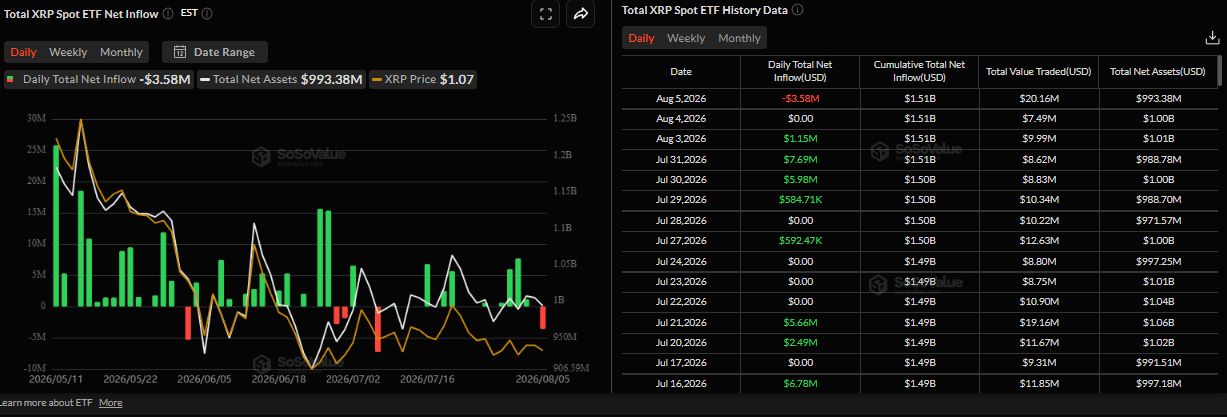Open the Date Range picker
Screen dimensions: 1227x417
(215, 52)
